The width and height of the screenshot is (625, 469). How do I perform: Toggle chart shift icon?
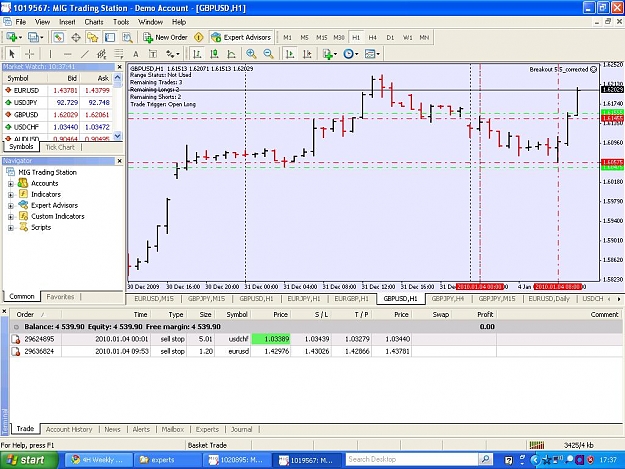click(307, 54)
